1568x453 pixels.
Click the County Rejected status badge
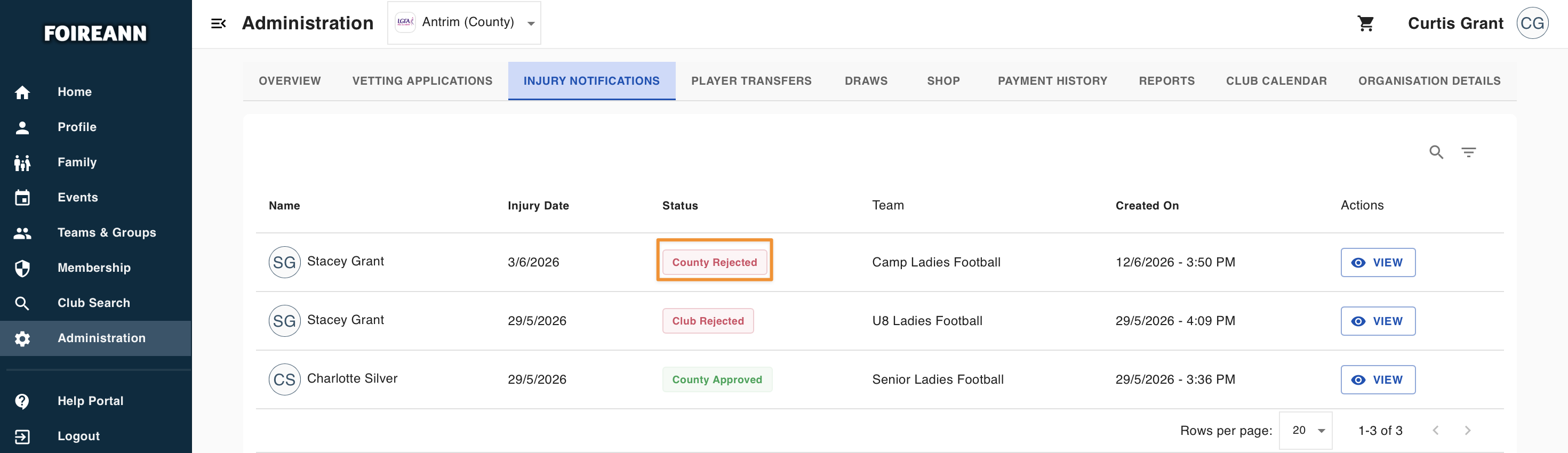(714, 263)
